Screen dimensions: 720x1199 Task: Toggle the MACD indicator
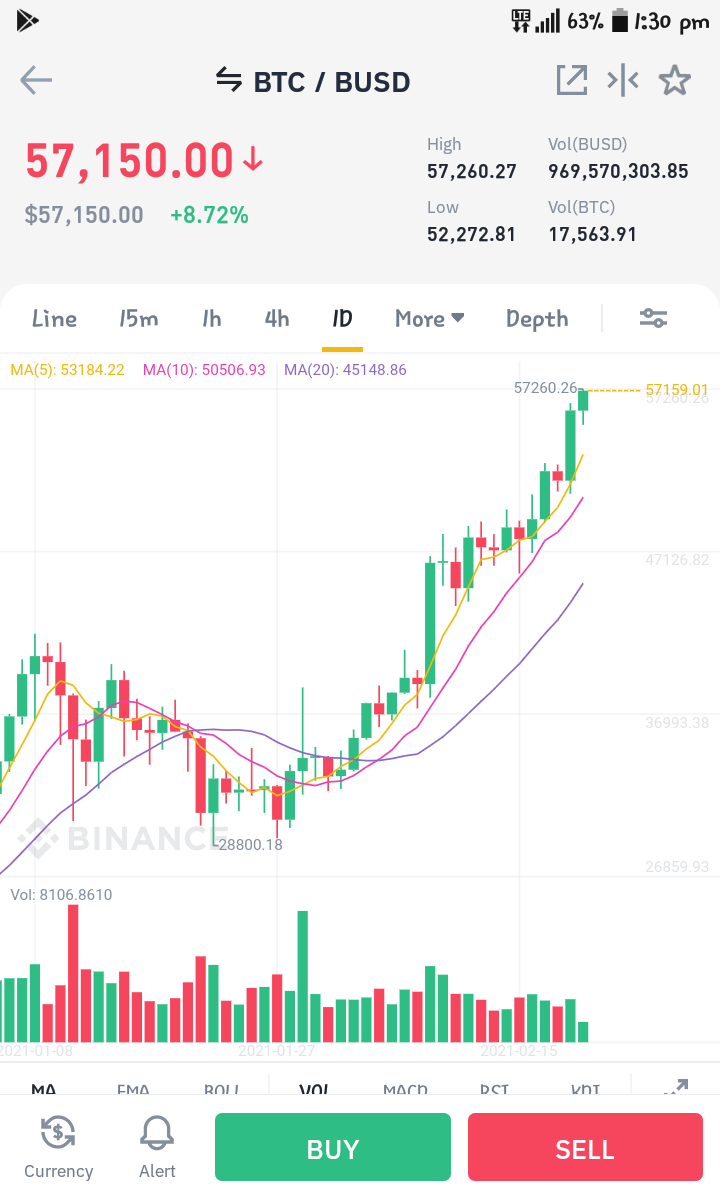[405, 1089]
